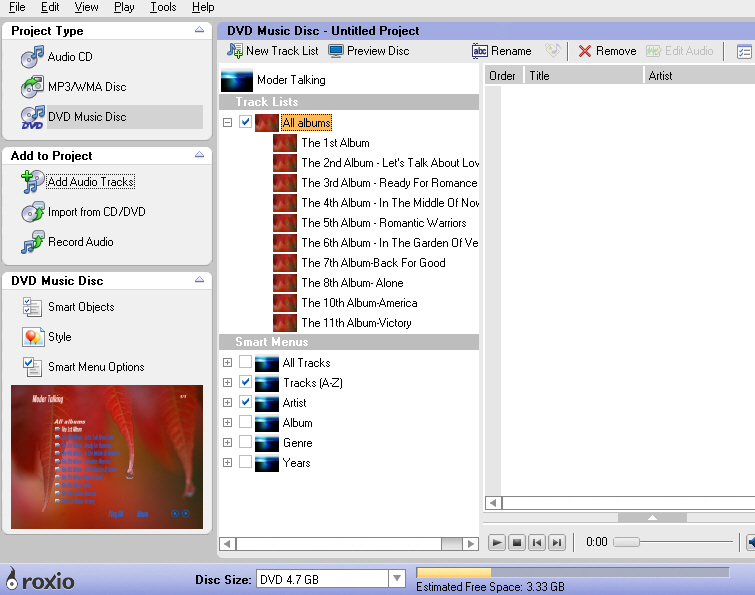
Task: Collapse the Add to Project panel
Action: 199,155
